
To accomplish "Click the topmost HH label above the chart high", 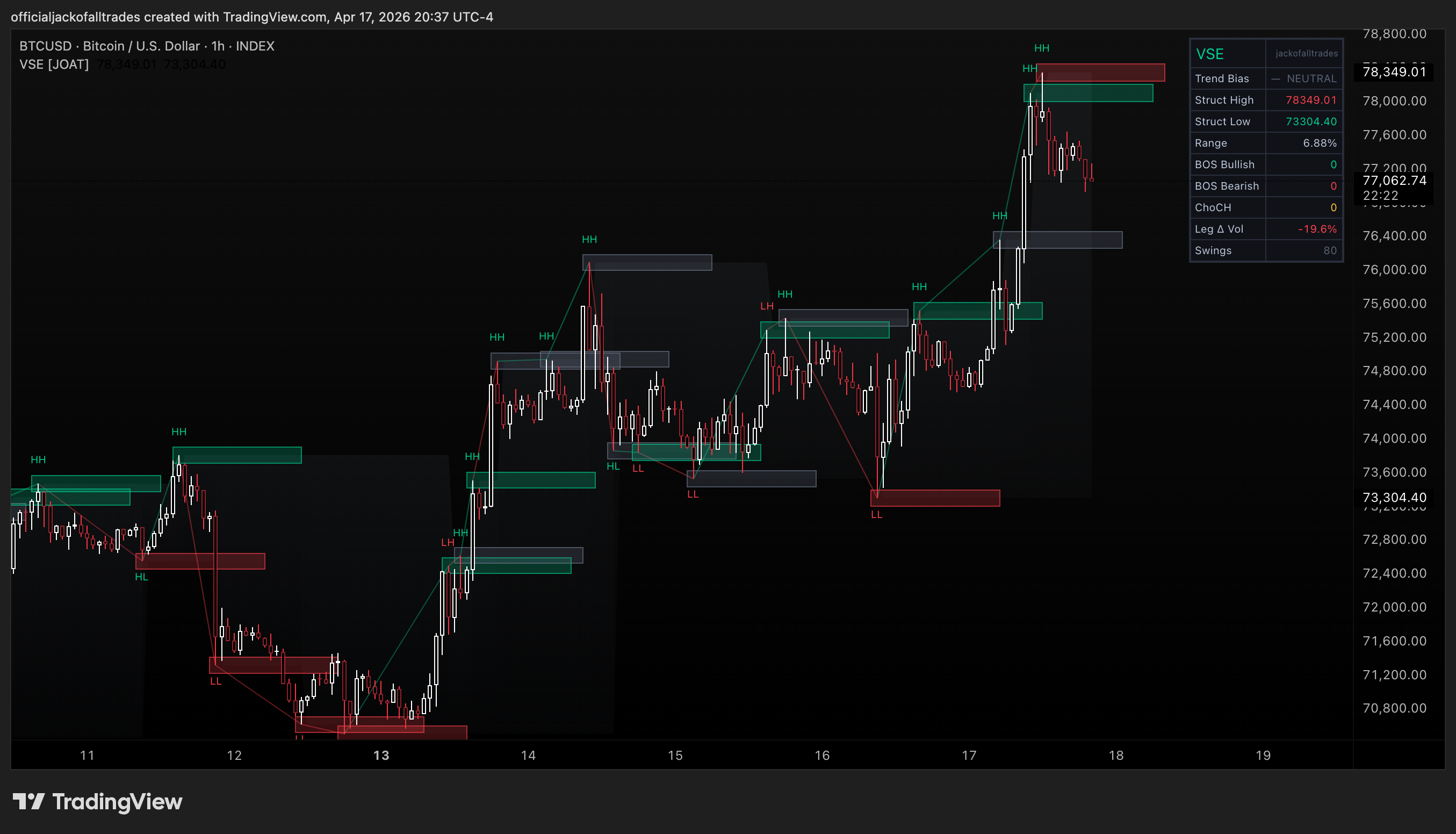I will [x=1041, y=48].
